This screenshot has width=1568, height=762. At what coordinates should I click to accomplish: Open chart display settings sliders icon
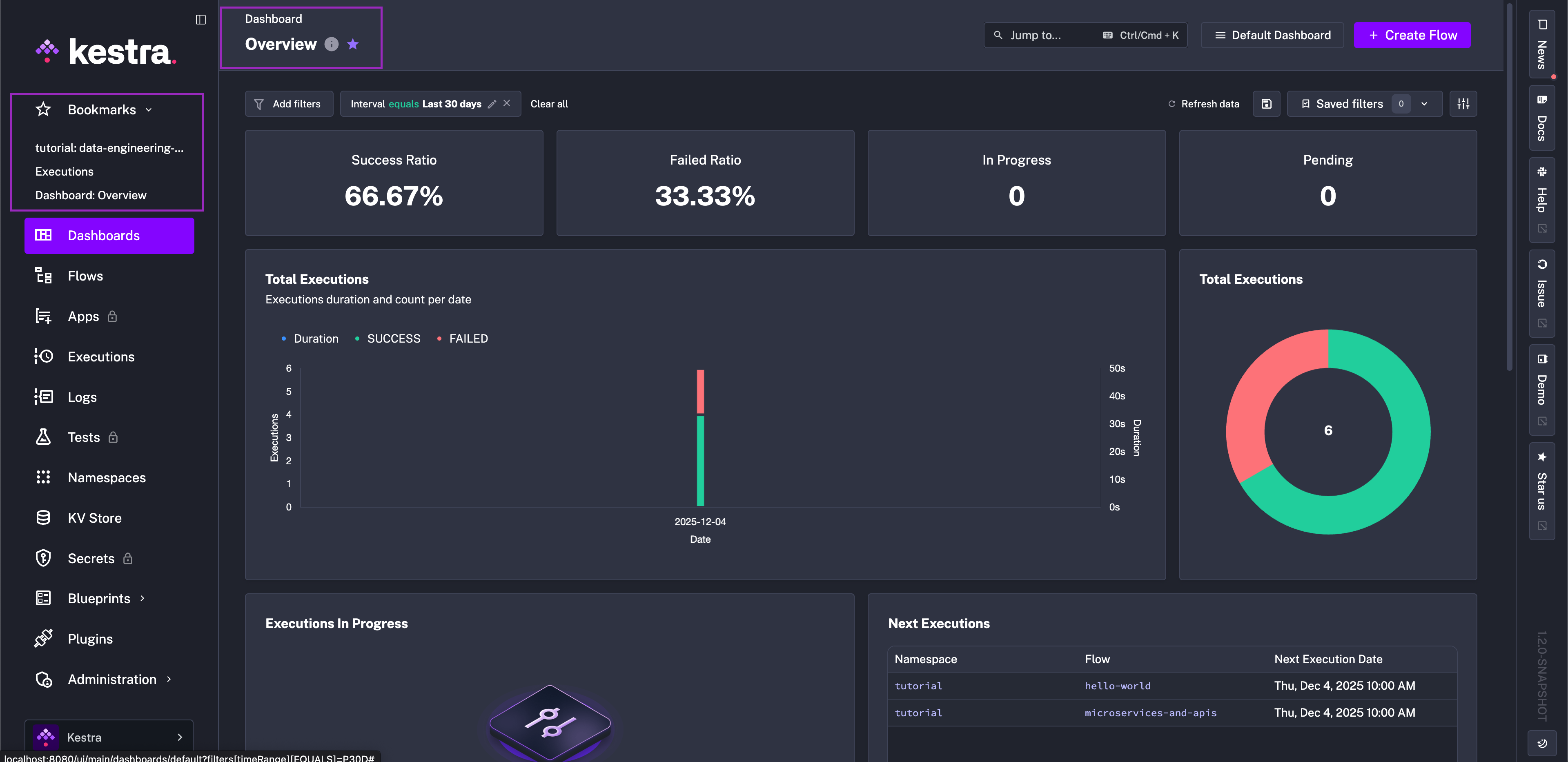point(1463,104)
